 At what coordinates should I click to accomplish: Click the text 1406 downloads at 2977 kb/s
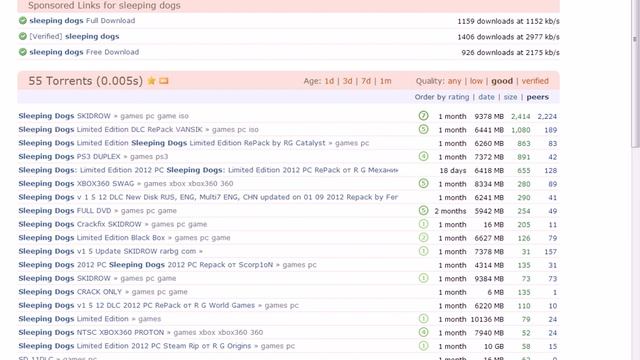[x=508, y=37]
